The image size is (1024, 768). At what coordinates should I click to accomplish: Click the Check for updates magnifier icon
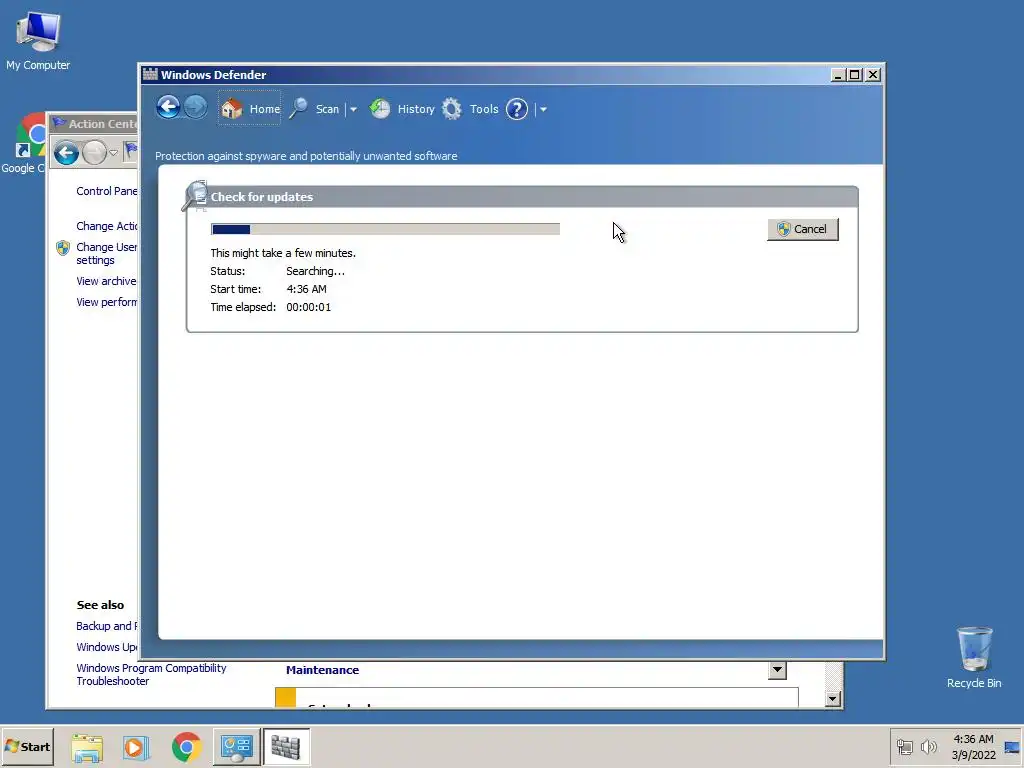(x=195, y=195)
